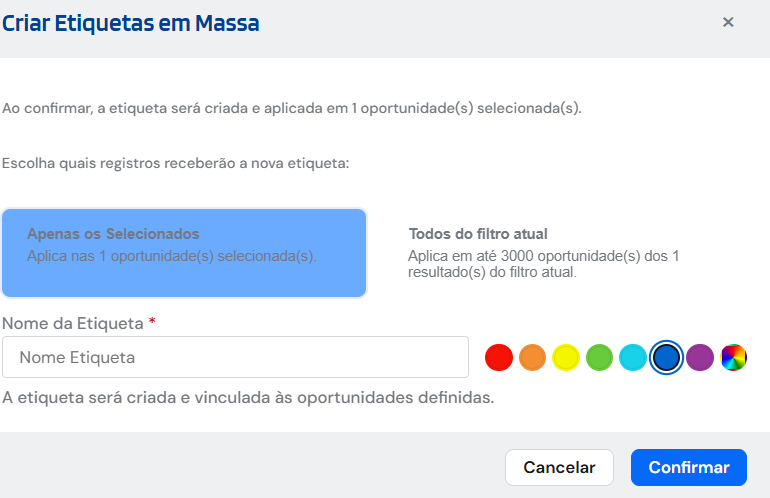Set the label color to purple
Image resolution: width=770 pixels, height=498 pixels.
click(700, 357)
